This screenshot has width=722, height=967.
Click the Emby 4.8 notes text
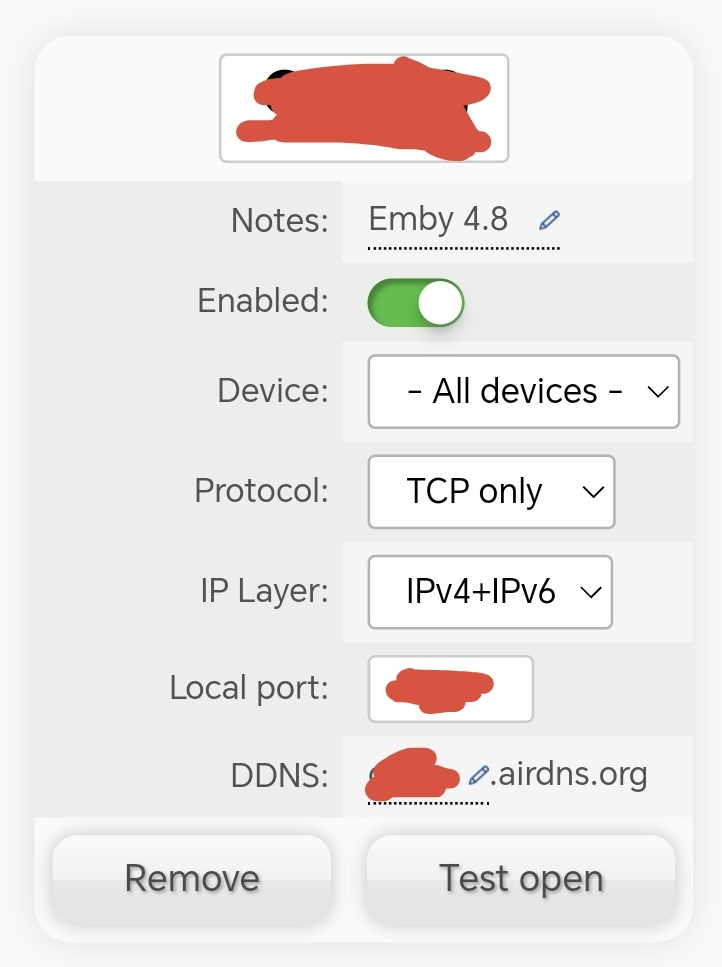438,219
